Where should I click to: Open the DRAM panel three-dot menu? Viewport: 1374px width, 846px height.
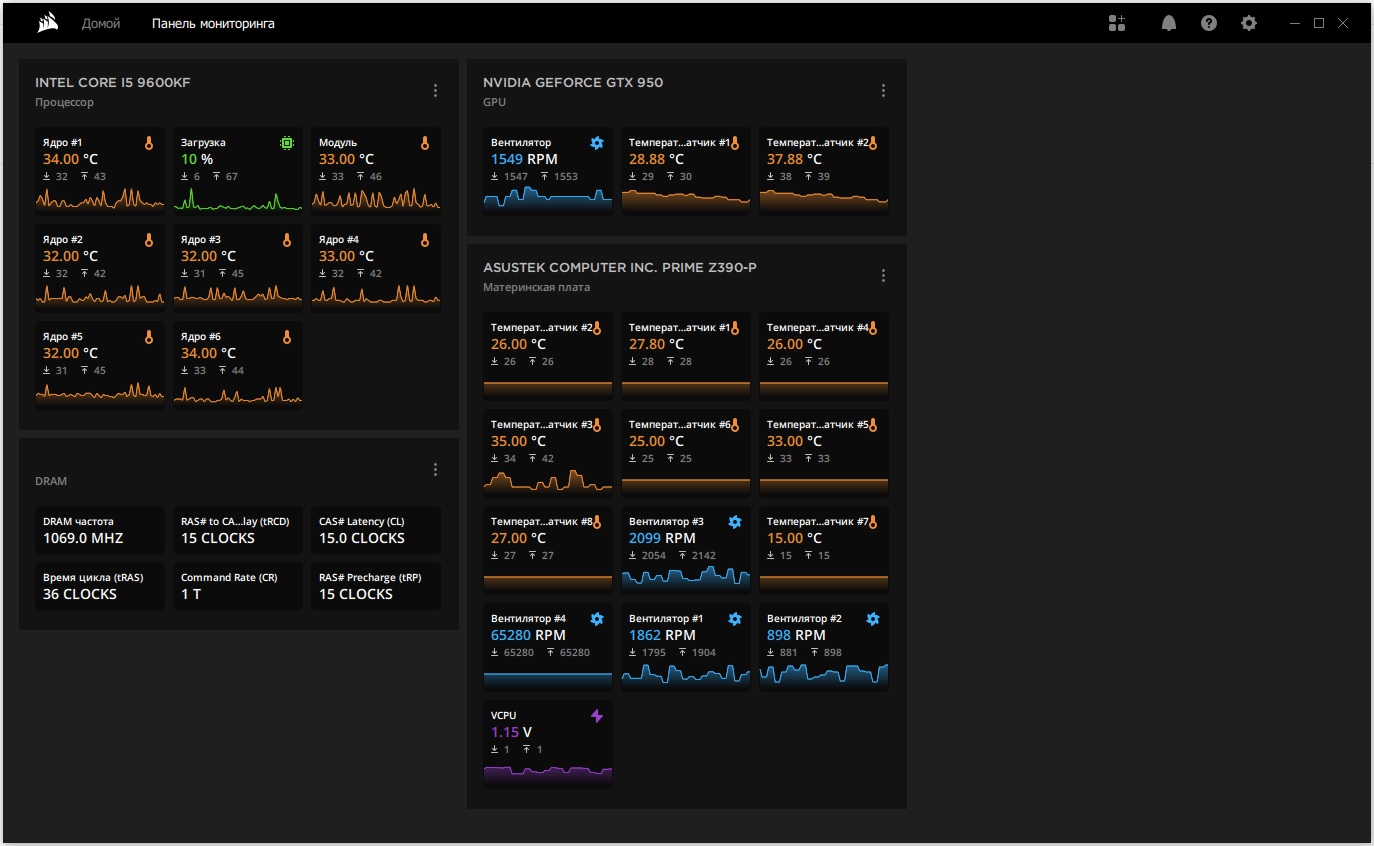435,470
